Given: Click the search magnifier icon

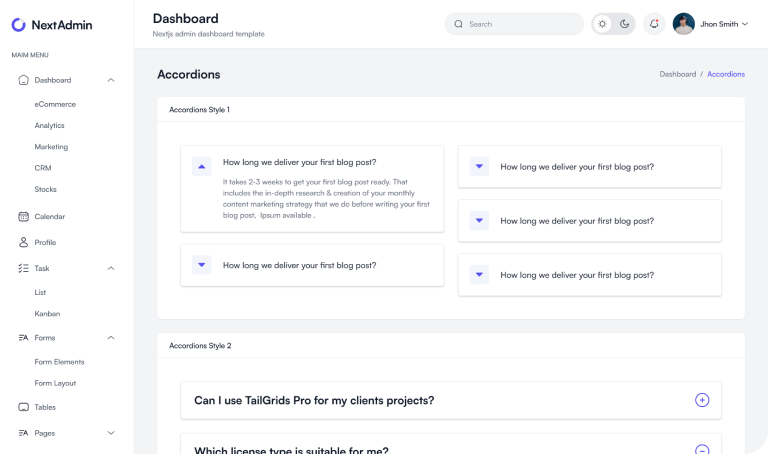Looking at the screenshot, I should coord(459,24).
